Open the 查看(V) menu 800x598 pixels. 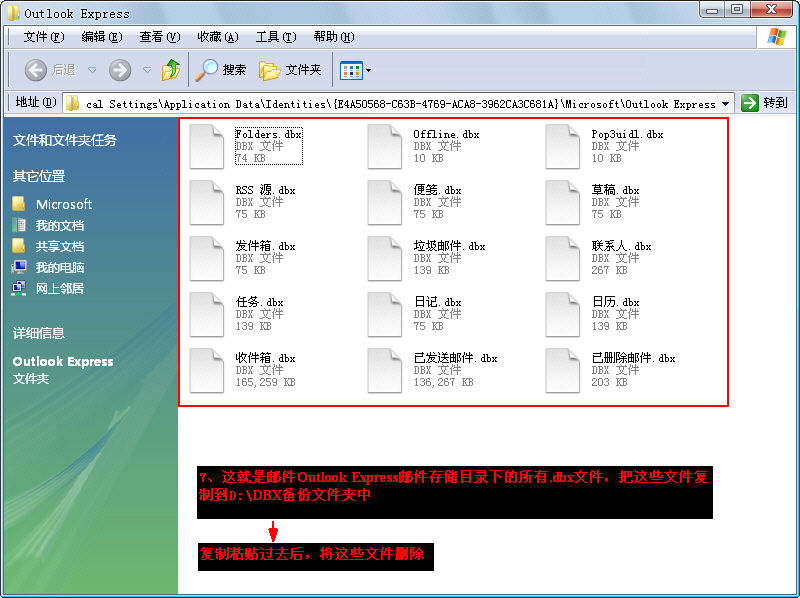click(x=160, y=37)
